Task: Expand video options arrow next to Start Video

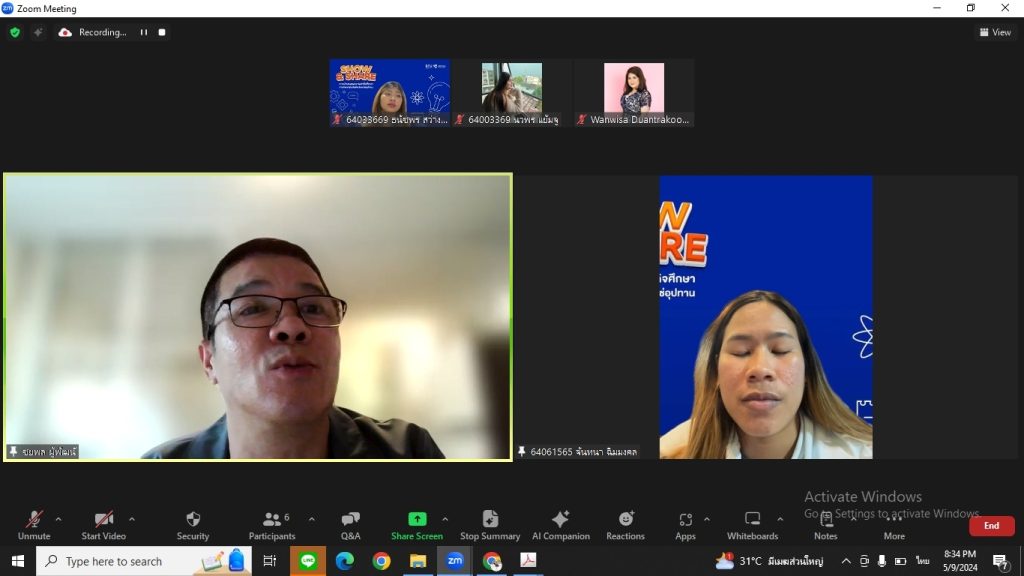Action: 132,519
